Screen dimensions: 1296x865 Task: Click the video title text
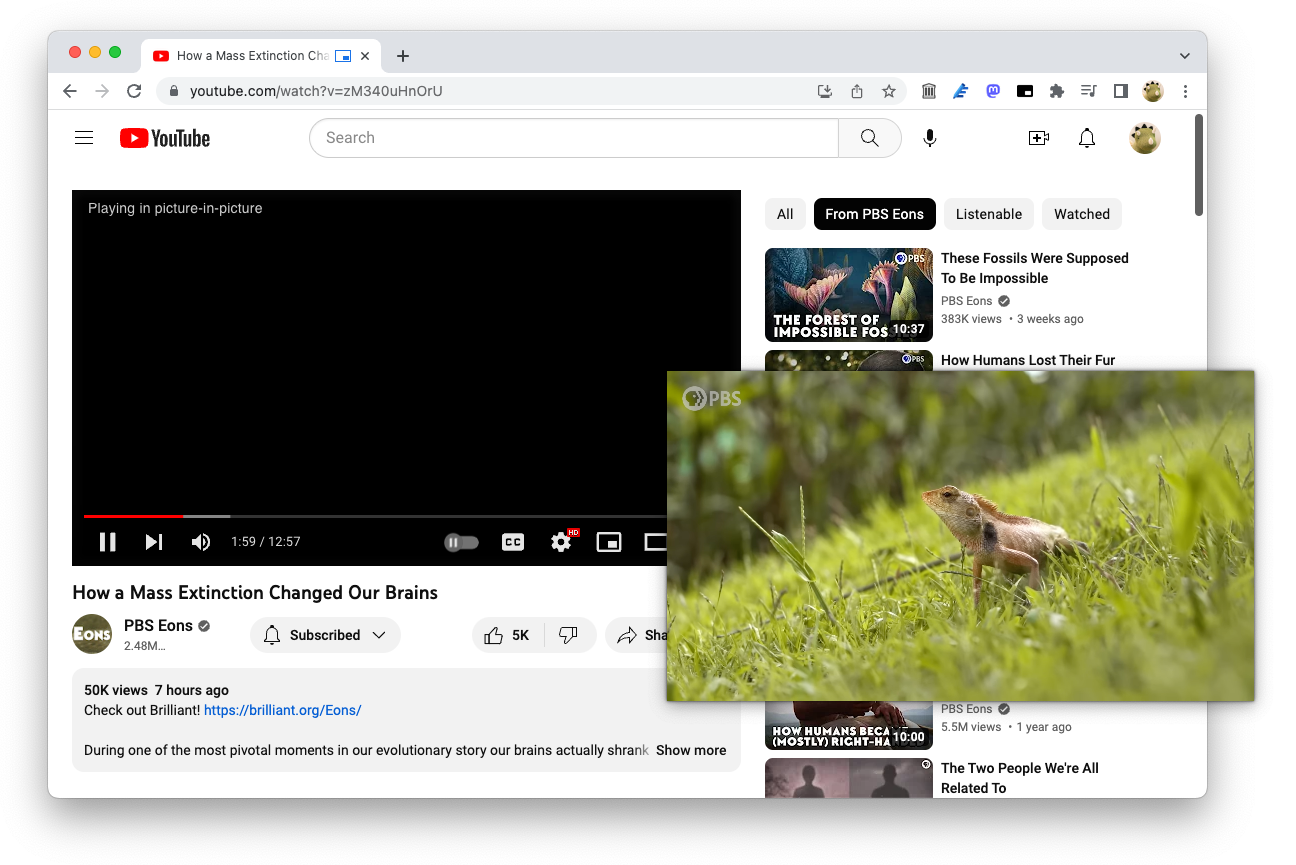pos(255,593)
